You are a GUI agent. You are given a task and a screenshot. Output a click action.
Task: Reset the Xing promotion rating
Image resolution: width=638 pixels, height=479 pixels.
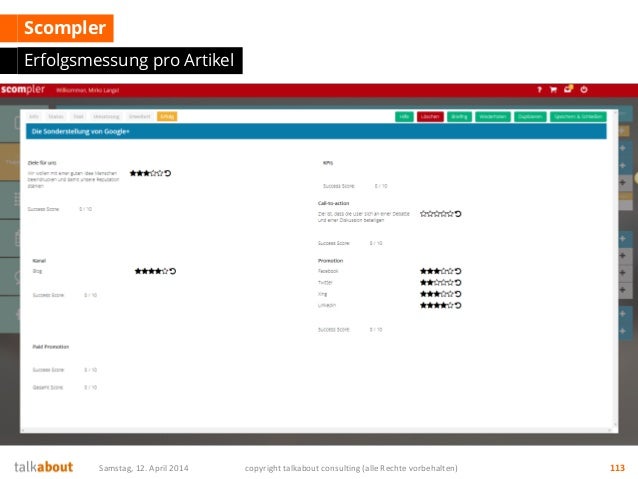pos(458,294)
